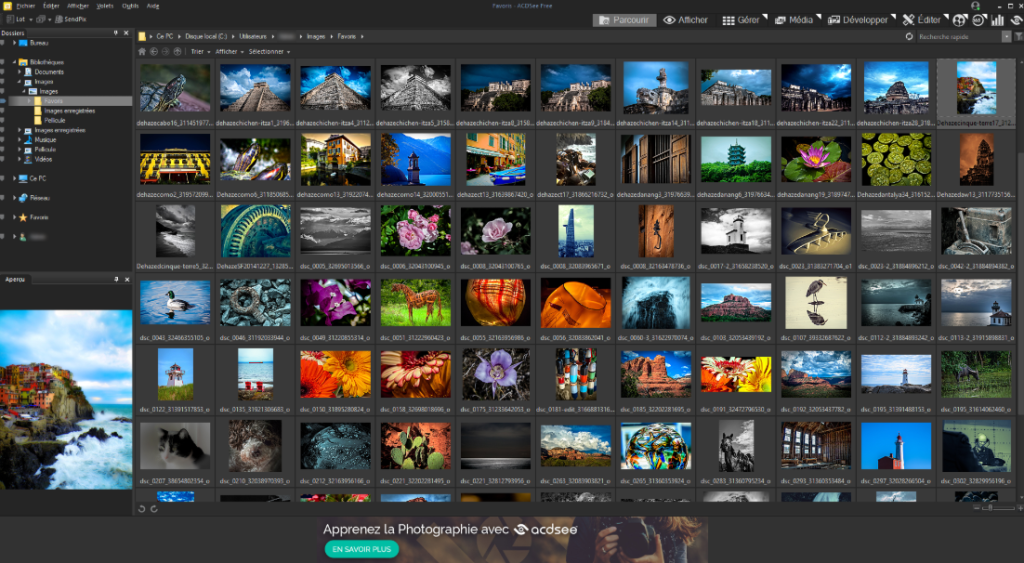Open the Outils menu
The height and width of the screenshot is (563, 1024).
[x=129, y=5]
